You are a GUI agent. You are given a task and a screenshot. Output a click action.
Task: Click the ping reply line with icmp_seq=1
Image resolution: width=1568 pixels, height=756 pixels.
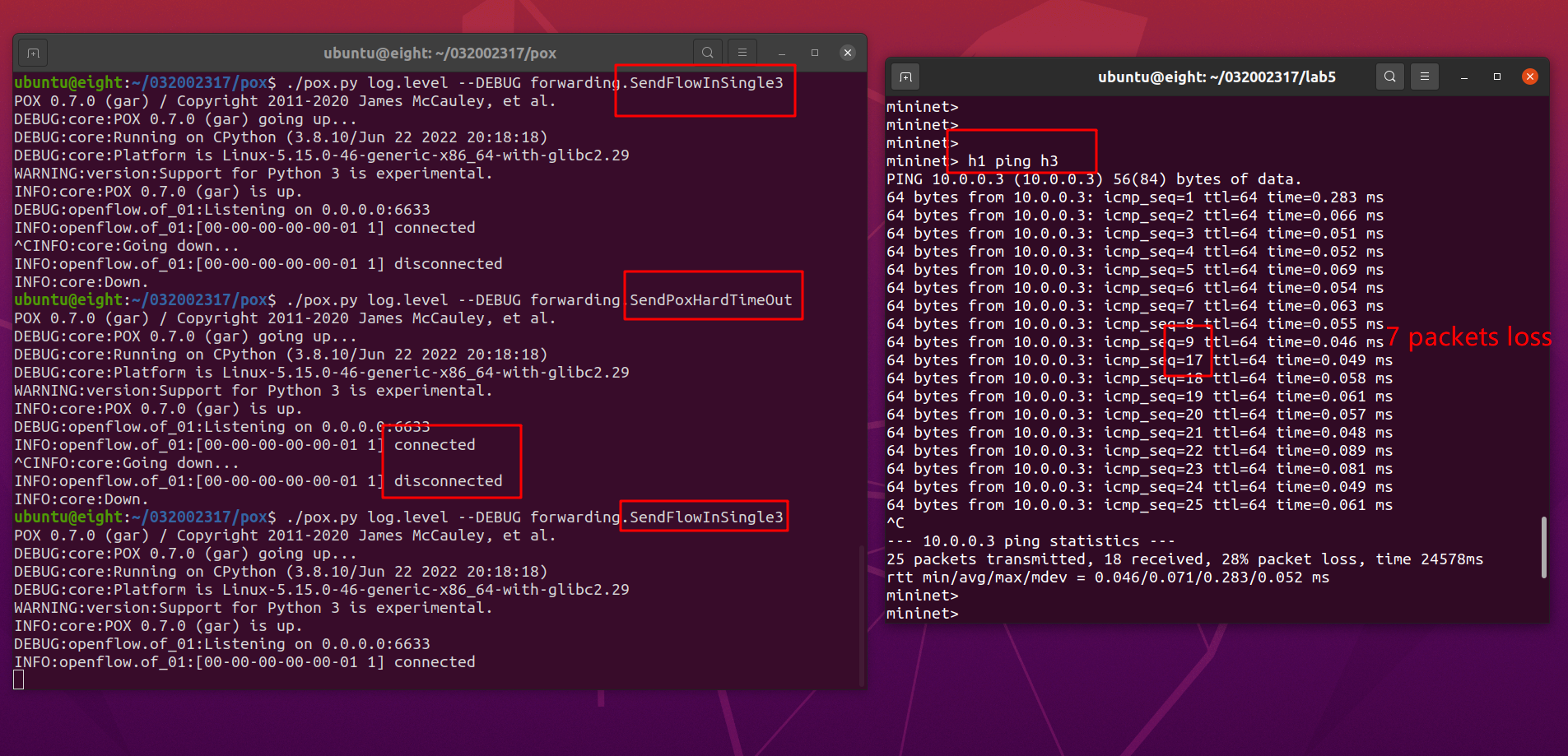click(1135, 197)
